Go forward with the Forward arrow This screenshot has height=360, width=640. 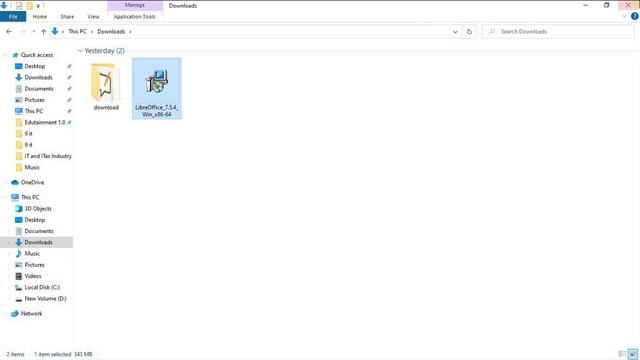23,31
